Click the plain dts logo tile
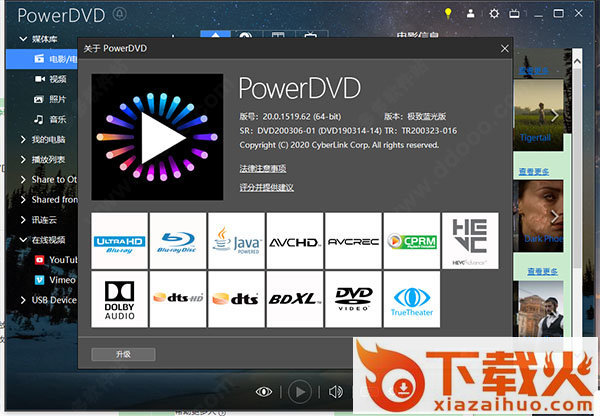600x416 pixels. (236, 299)
